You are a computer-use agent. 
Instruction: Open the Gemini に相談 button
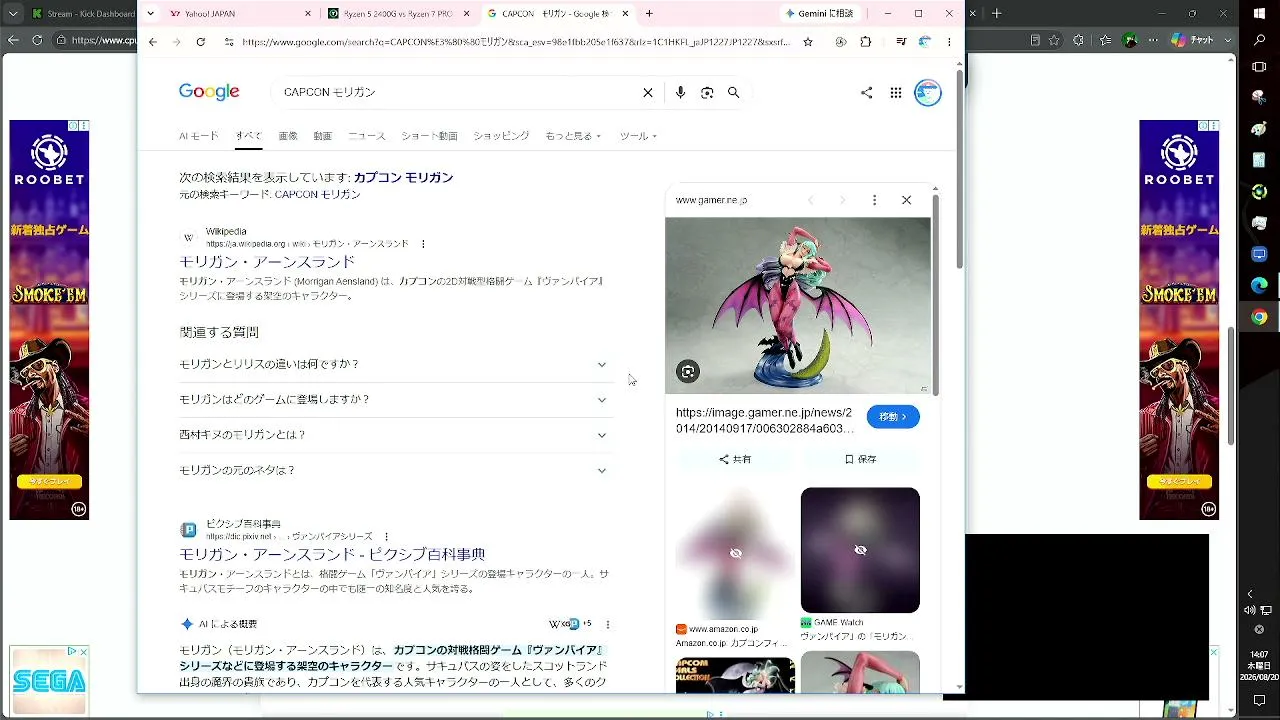pyautogui.click(x=820, y=14)
